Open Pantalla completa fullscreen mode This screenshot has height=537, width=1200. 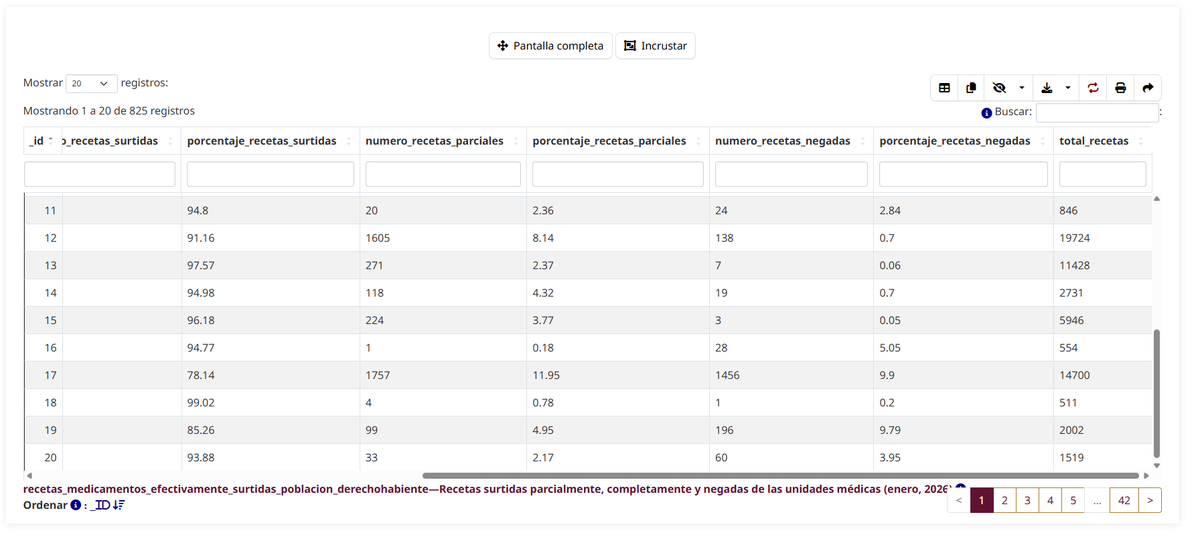pos(550,46)
